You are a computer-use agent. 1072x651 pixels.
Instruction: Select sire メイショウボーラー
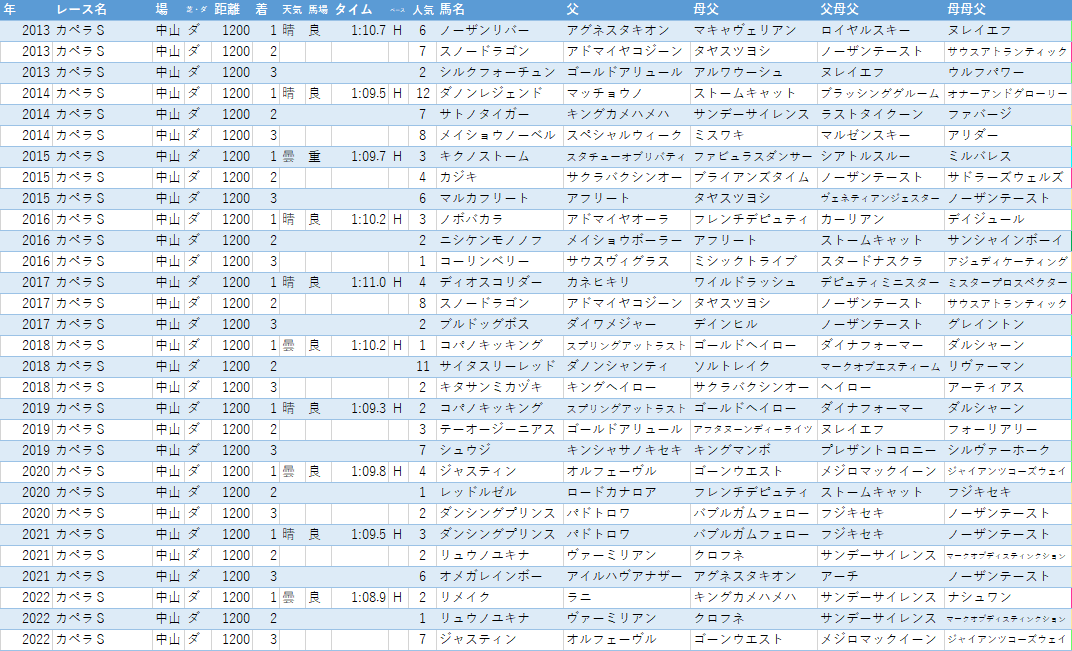pos(624,240)
